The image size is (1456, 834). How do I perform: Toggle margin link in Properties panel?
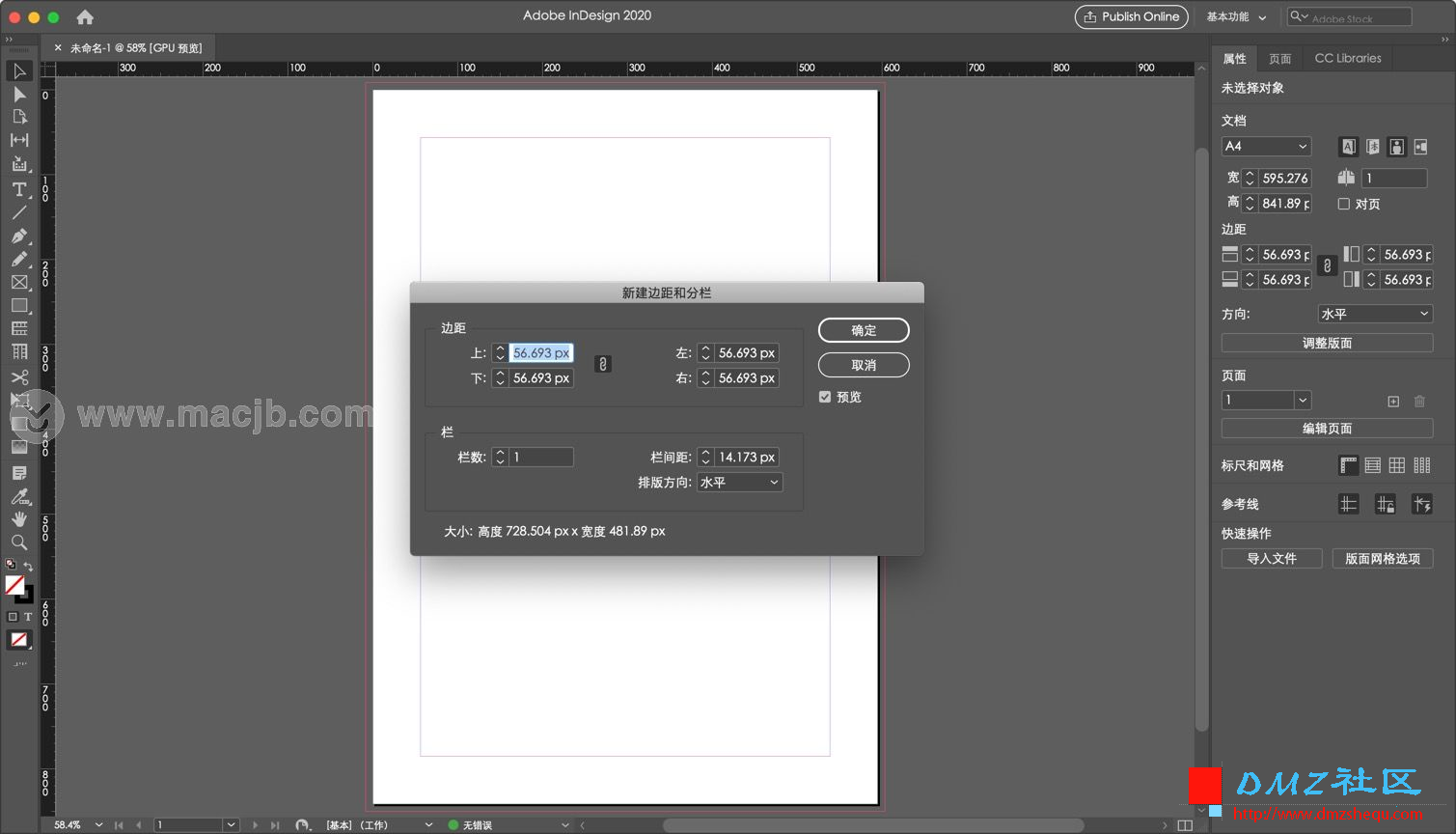(1328, 266)
